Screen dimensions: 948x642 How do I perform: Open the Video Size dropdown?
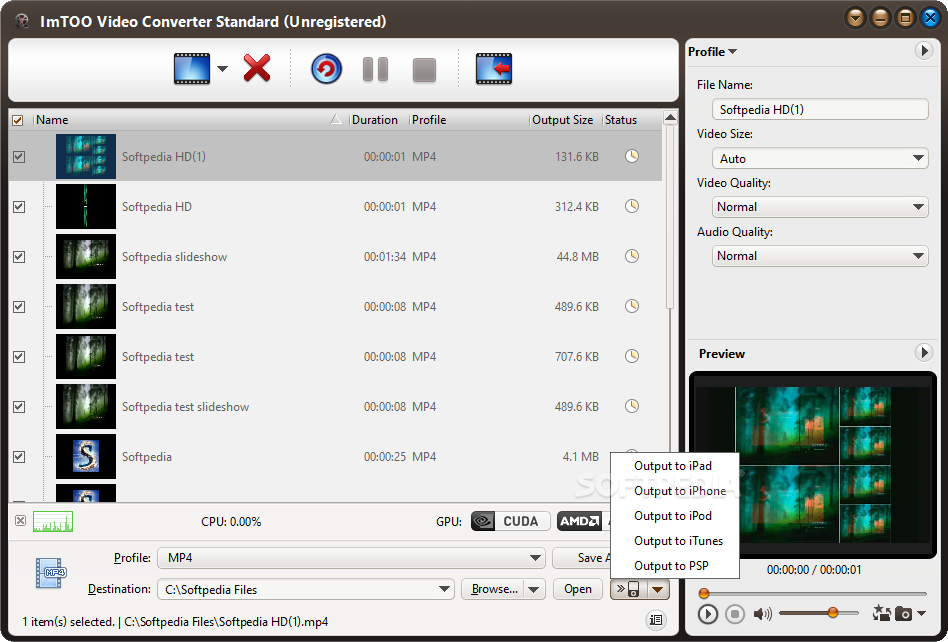pos(820,159)
